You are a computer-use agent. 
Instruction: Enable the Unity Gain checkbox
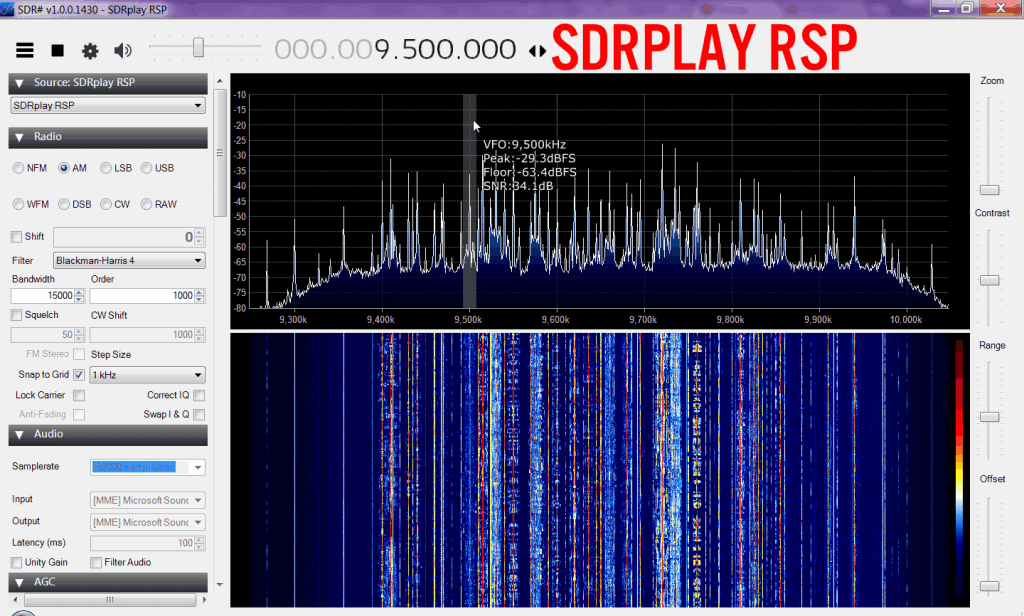click(16, 562)
